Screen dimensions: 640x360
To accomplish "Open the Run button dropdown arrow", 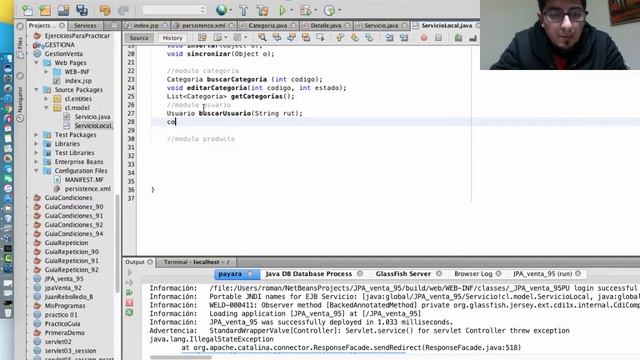I will (x=292, y=10).
